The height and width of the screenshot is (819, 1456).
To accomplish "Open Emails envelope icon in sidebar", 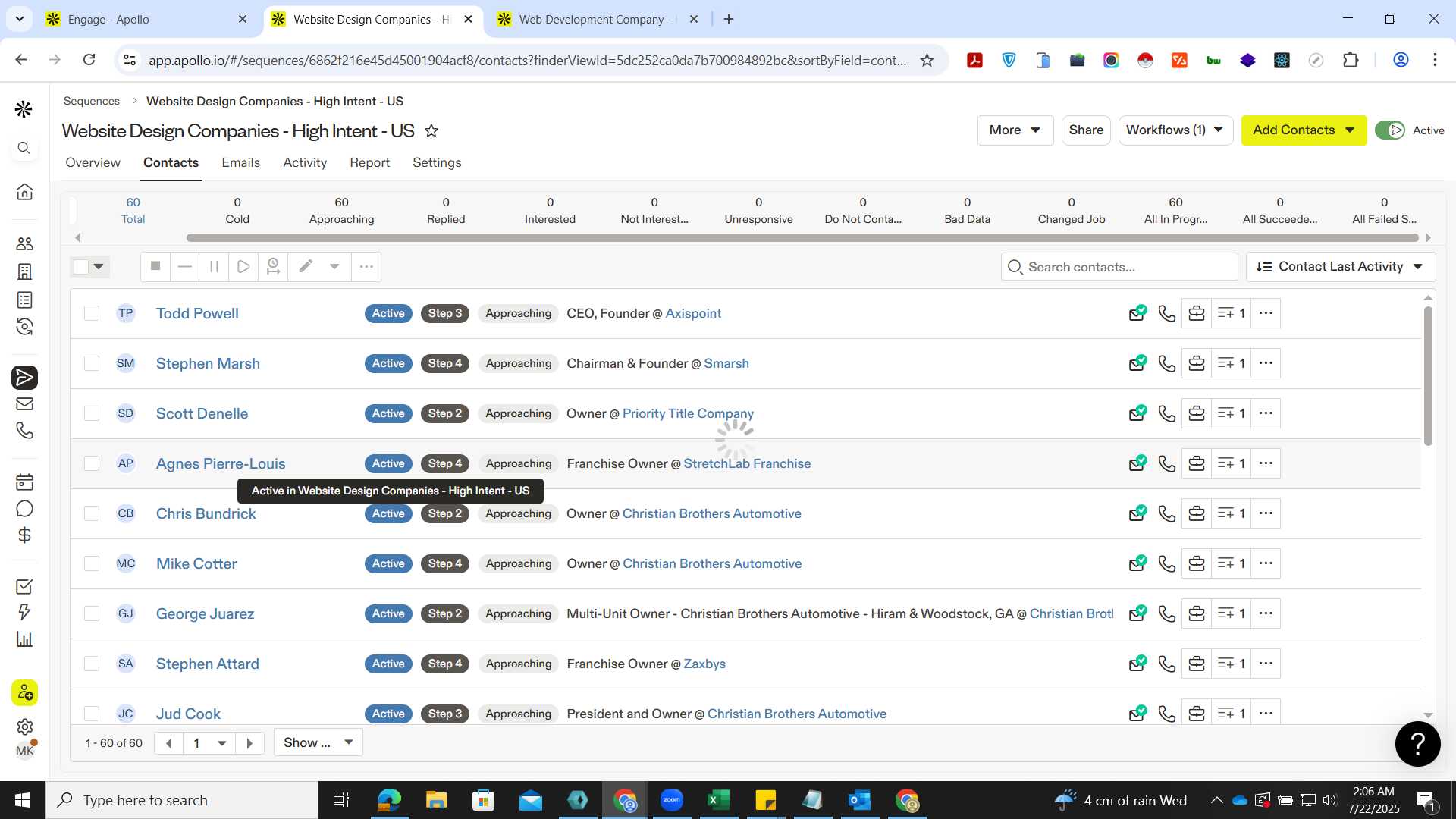I will click(24, 404).
